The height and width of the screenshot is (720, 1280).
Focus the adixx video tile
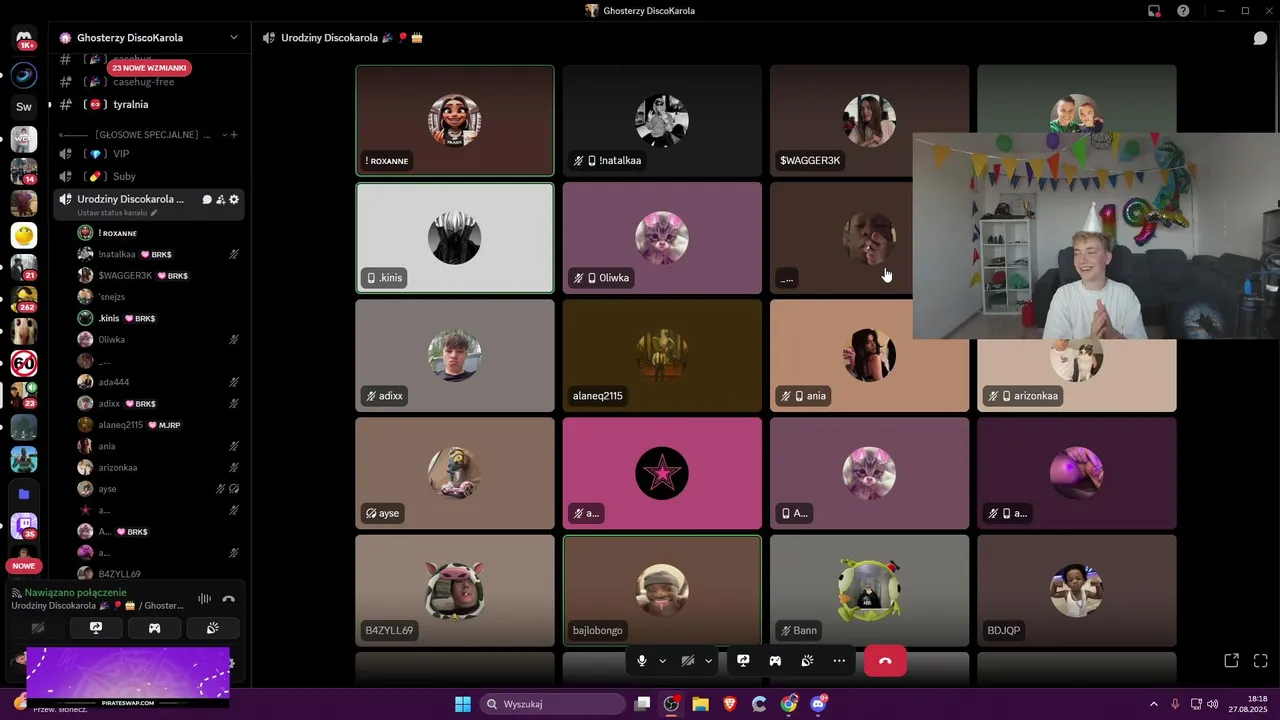[x=455, y=355]
